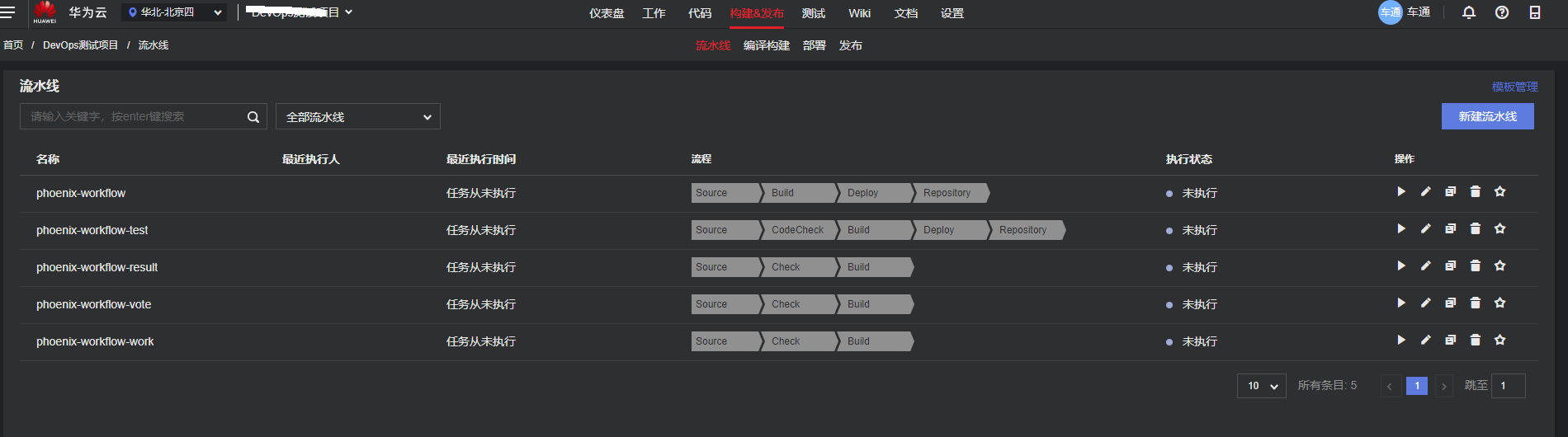
Task: Switch to the 部署 tab
Action: tap(815, 45)
